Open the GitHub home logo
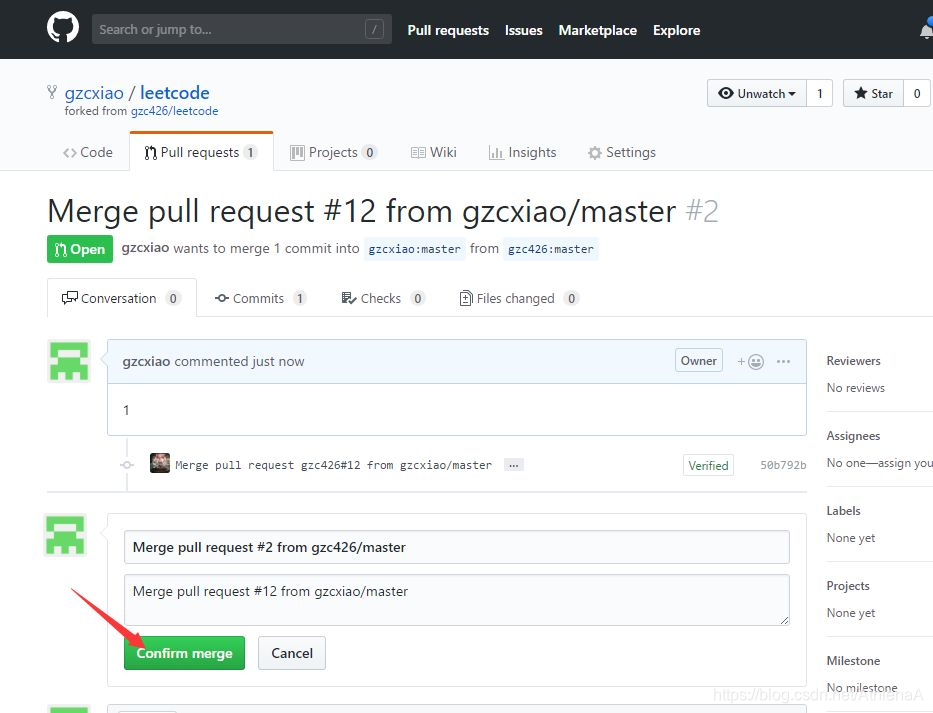 point(62,28)
